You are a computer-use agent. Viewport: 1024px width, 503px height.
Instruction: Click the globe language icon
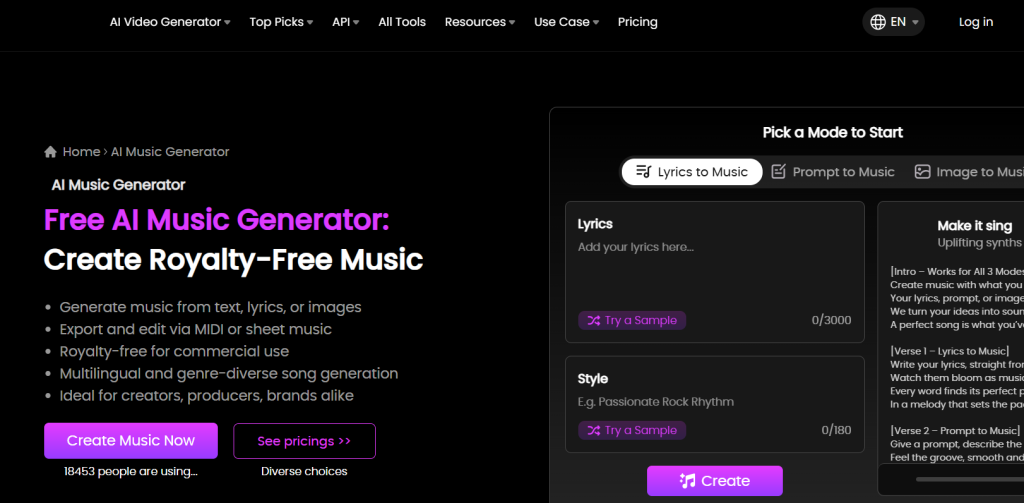(878, 22)
